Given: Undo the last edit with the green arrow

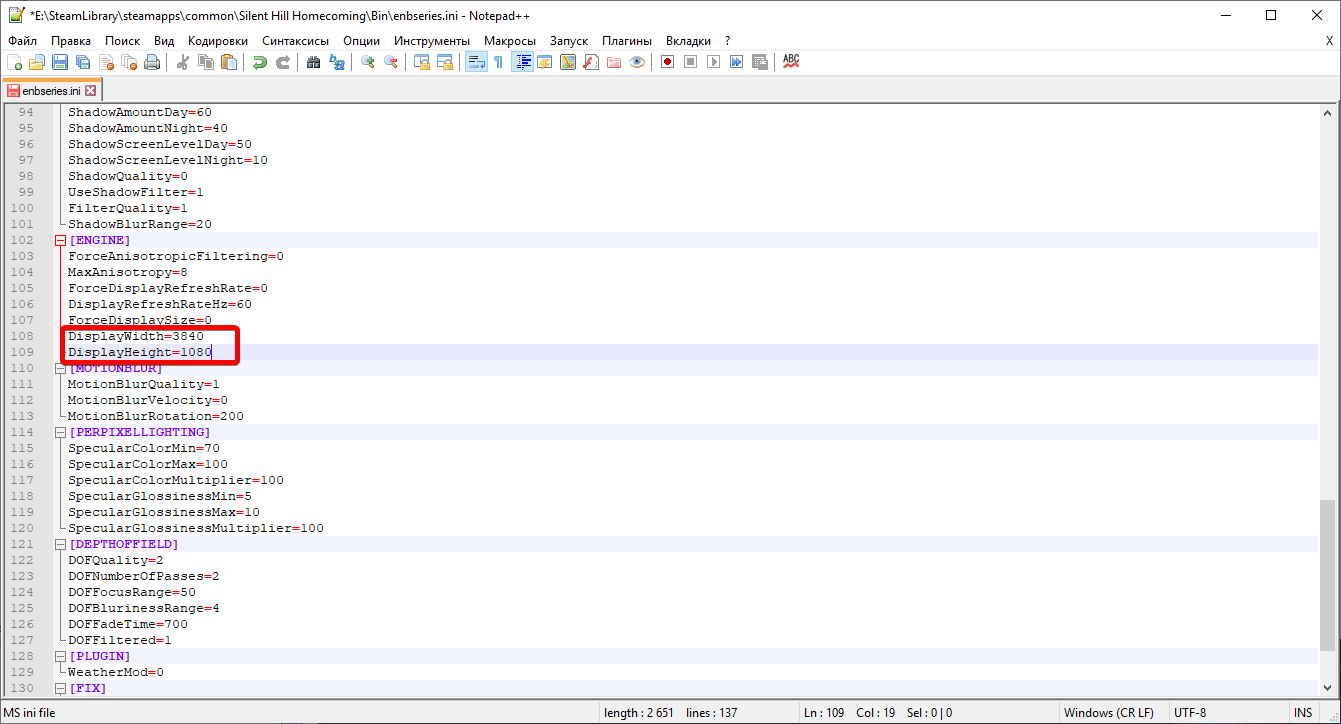Looking at the screenshot, I should [260, 62].
